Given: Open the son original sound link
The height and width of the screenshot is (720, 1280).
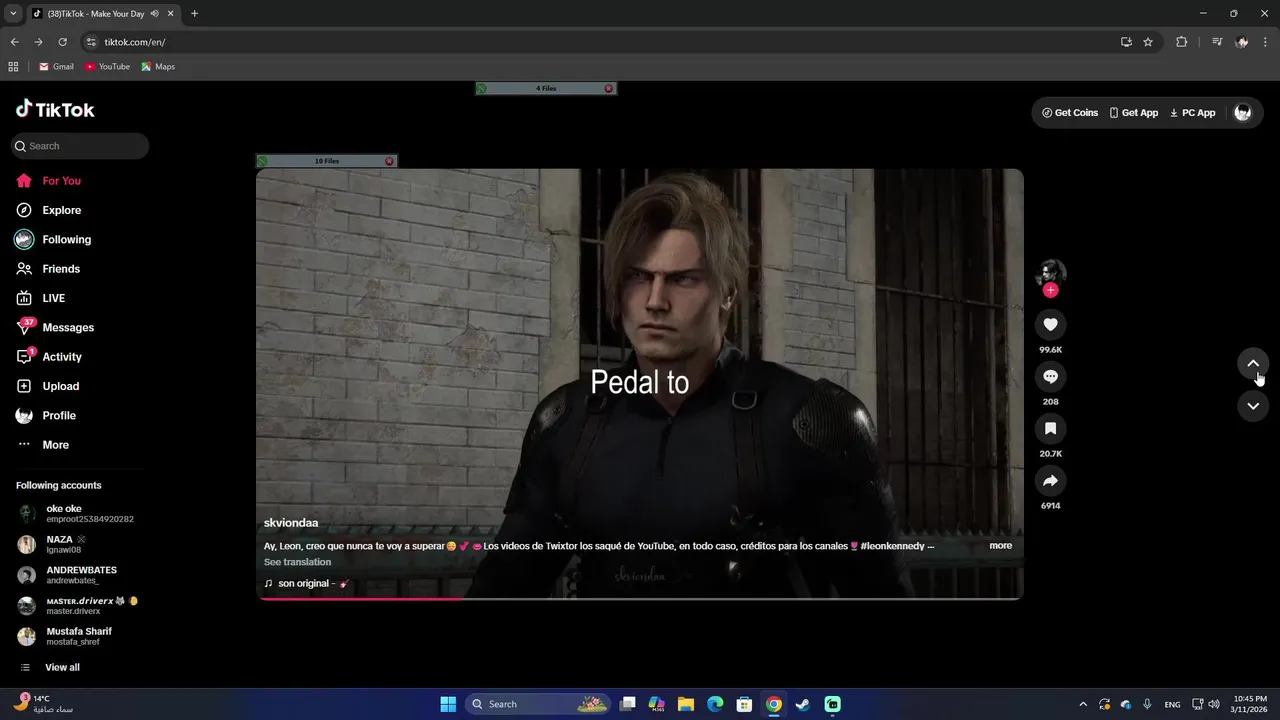Looking at the screenshot, I should 307,583.
